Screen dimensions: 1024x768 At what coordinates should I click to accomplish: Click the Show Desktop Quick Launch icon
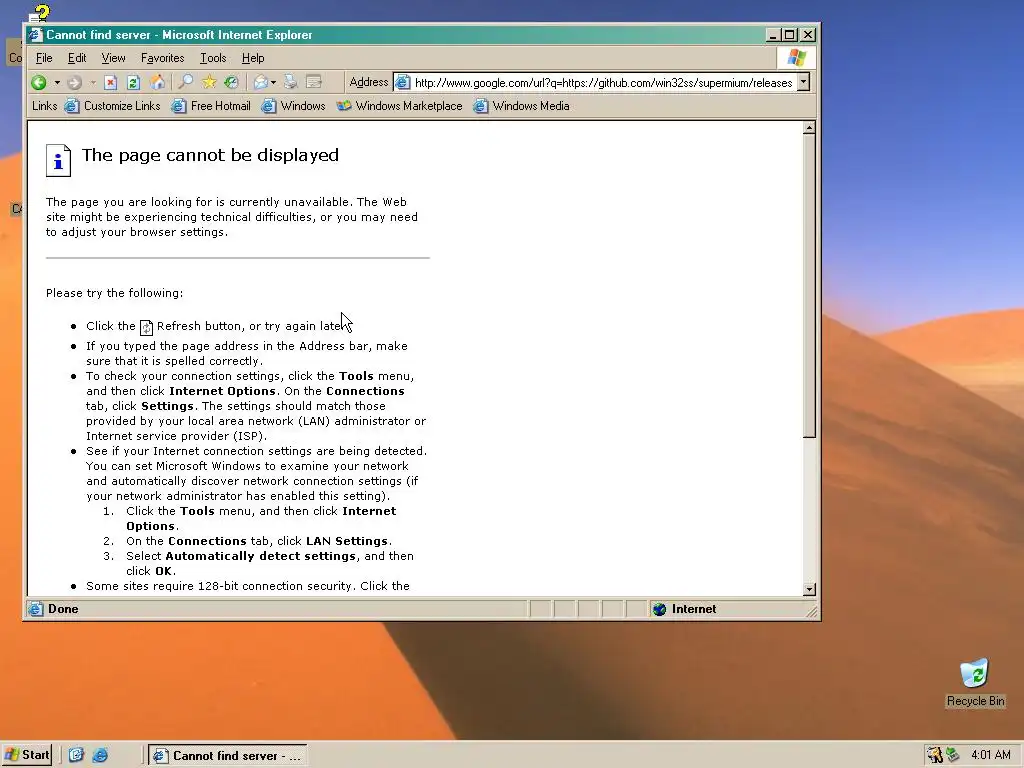(76, 755)
